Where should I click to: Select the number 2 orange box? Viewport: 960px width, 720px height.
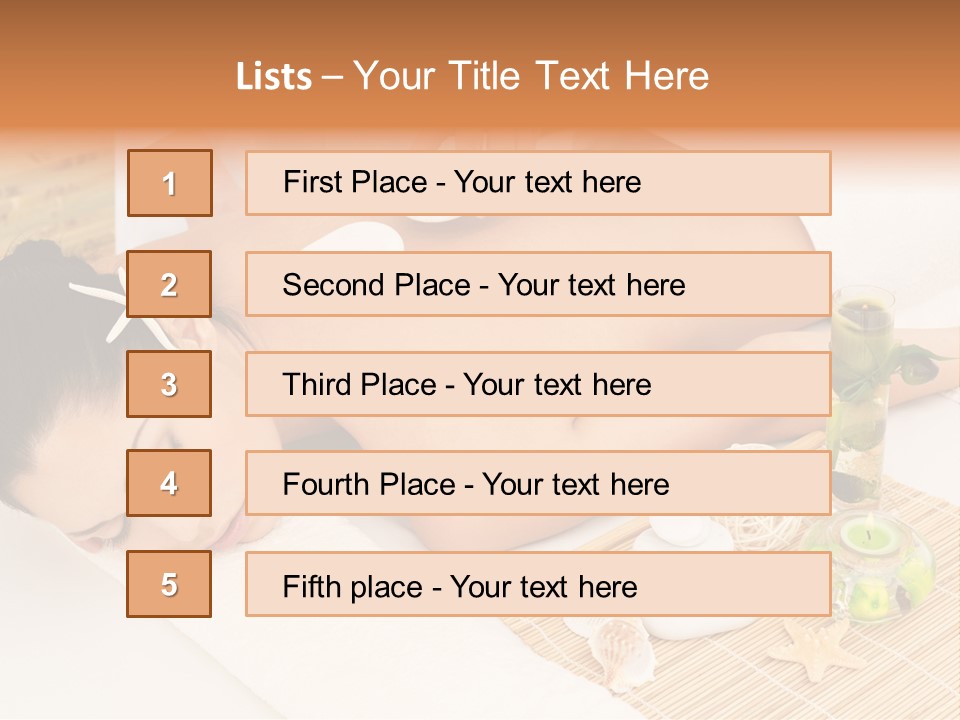[169, 284]
